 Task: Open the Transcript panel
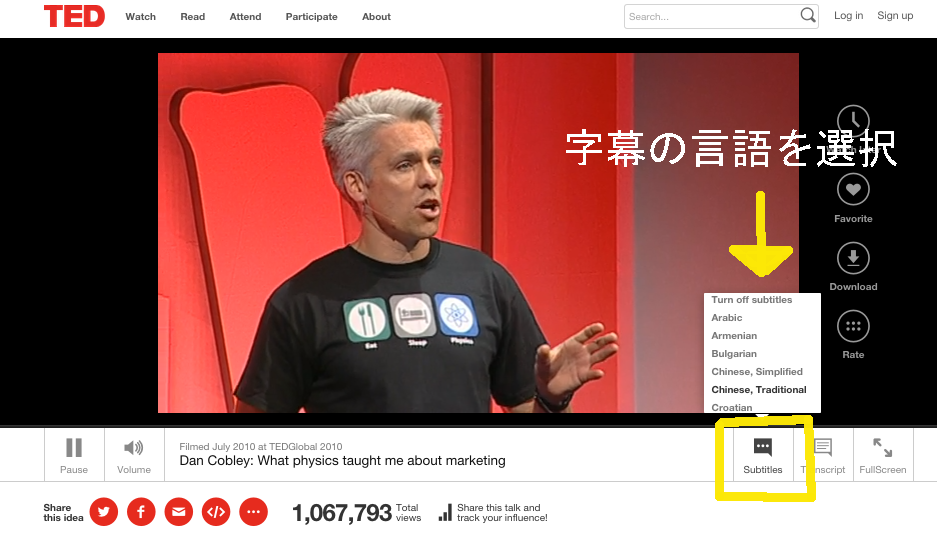click(823, 455)
